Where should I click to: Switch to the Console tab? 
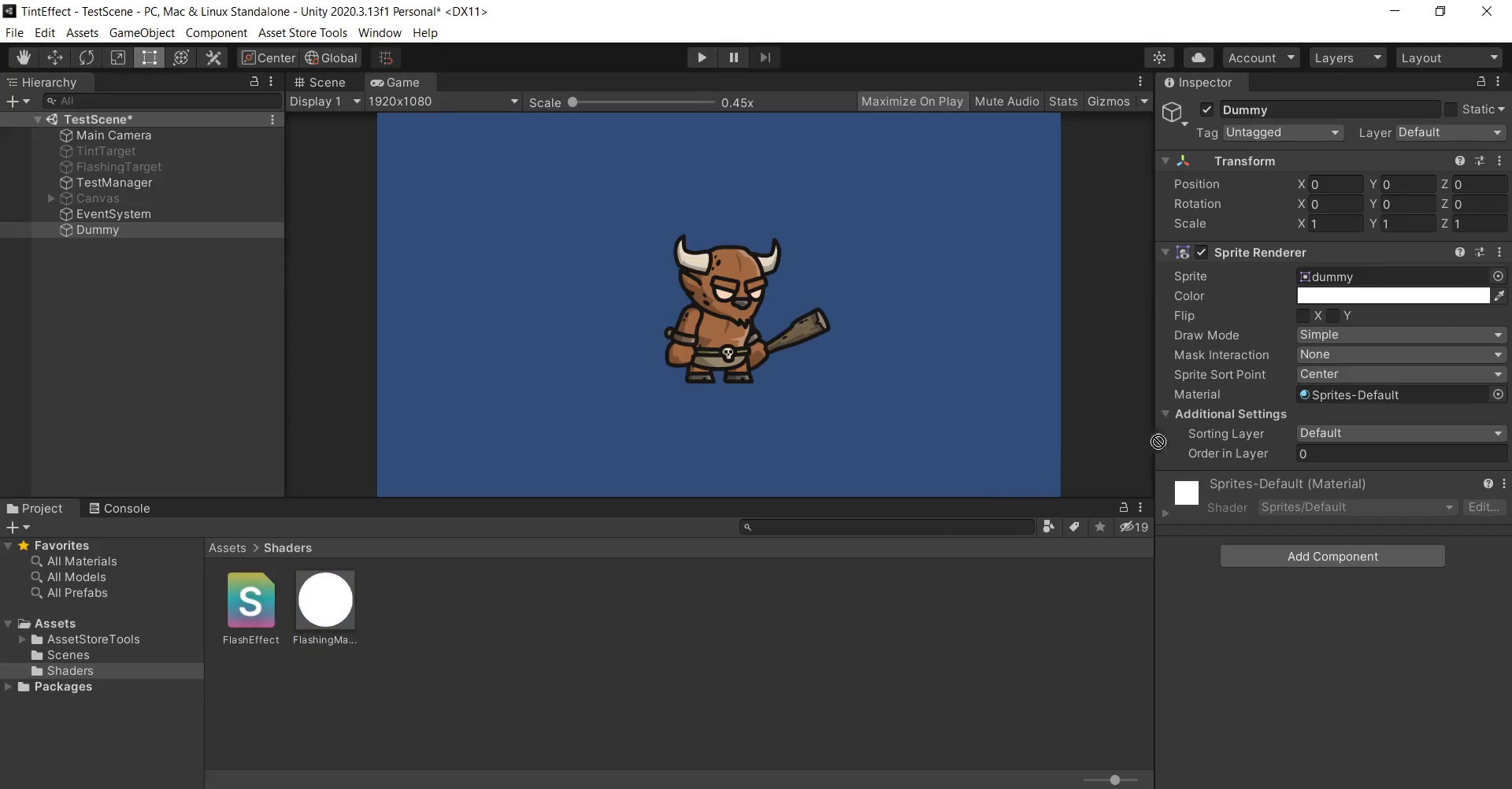[119, 508]
